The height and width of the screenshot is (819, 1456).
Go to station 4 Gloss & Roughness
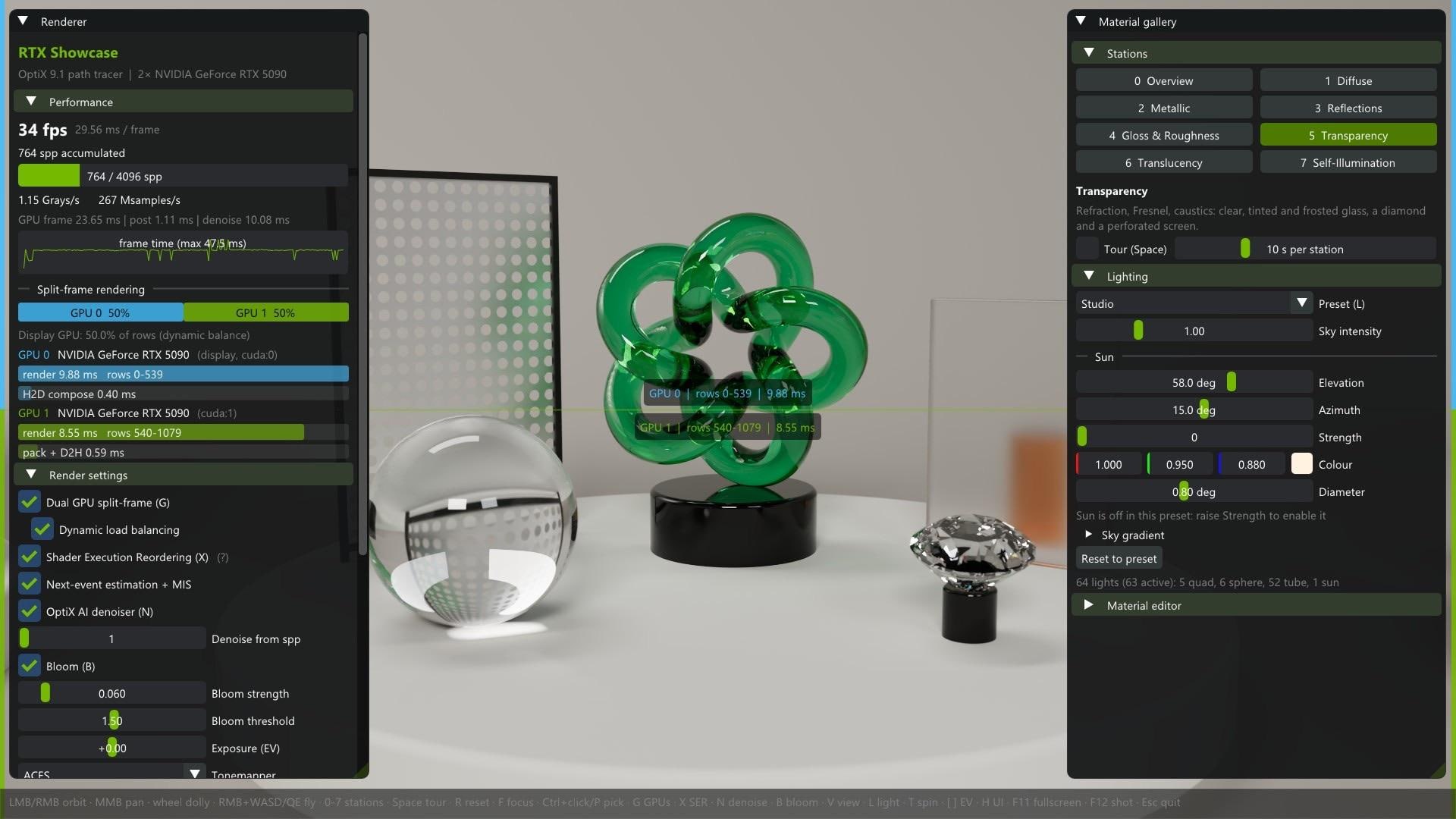point(1164,135)
